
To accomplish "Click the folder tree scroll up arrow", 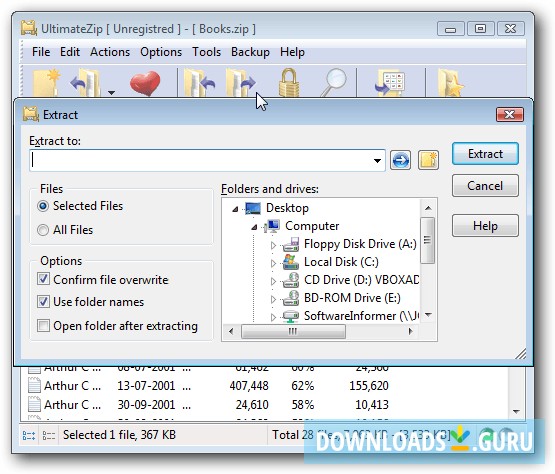I will (x=428, y=208).
